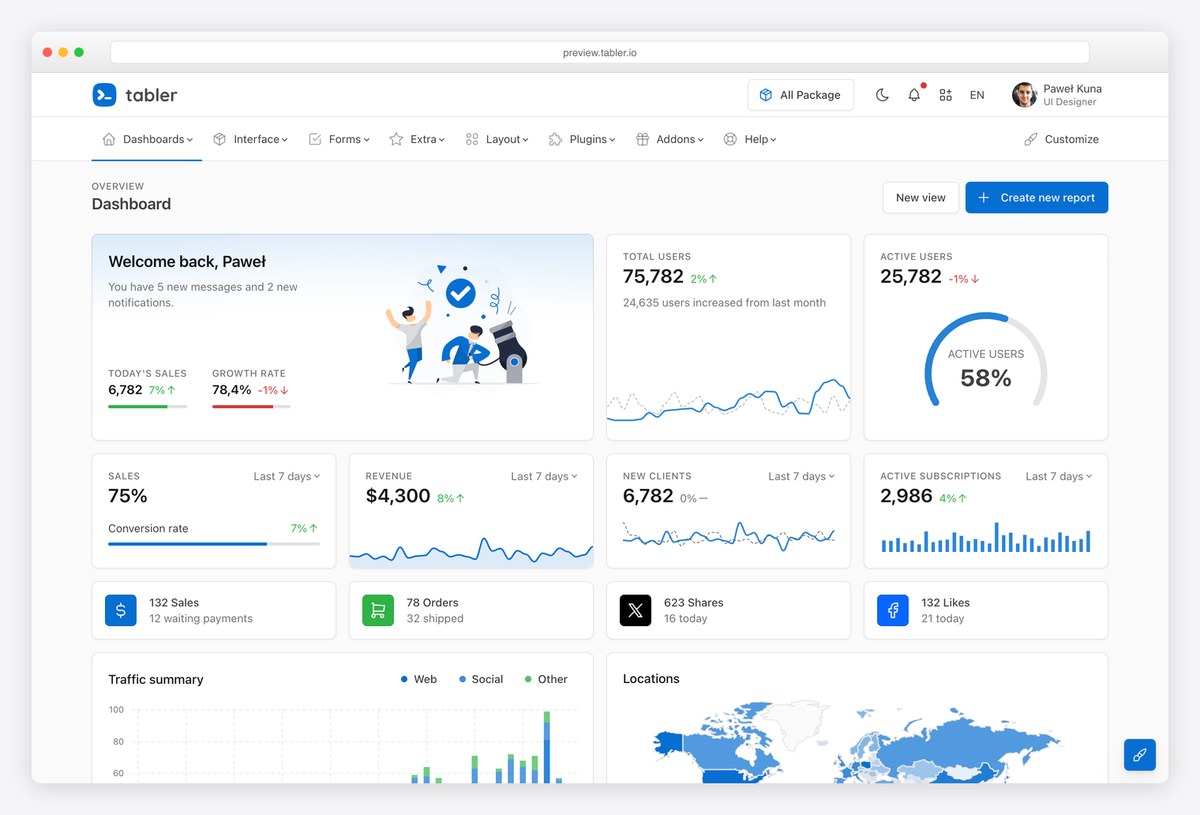
Task: Click the Active Subscriptions bar chart
Action: 986,537
